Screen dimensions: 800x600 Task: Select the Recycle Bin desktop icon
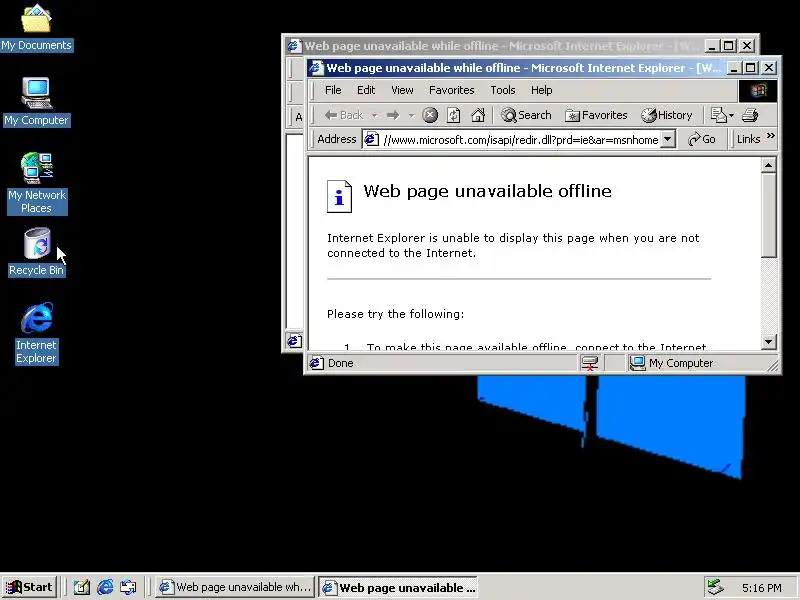click(x=36, y=252)
